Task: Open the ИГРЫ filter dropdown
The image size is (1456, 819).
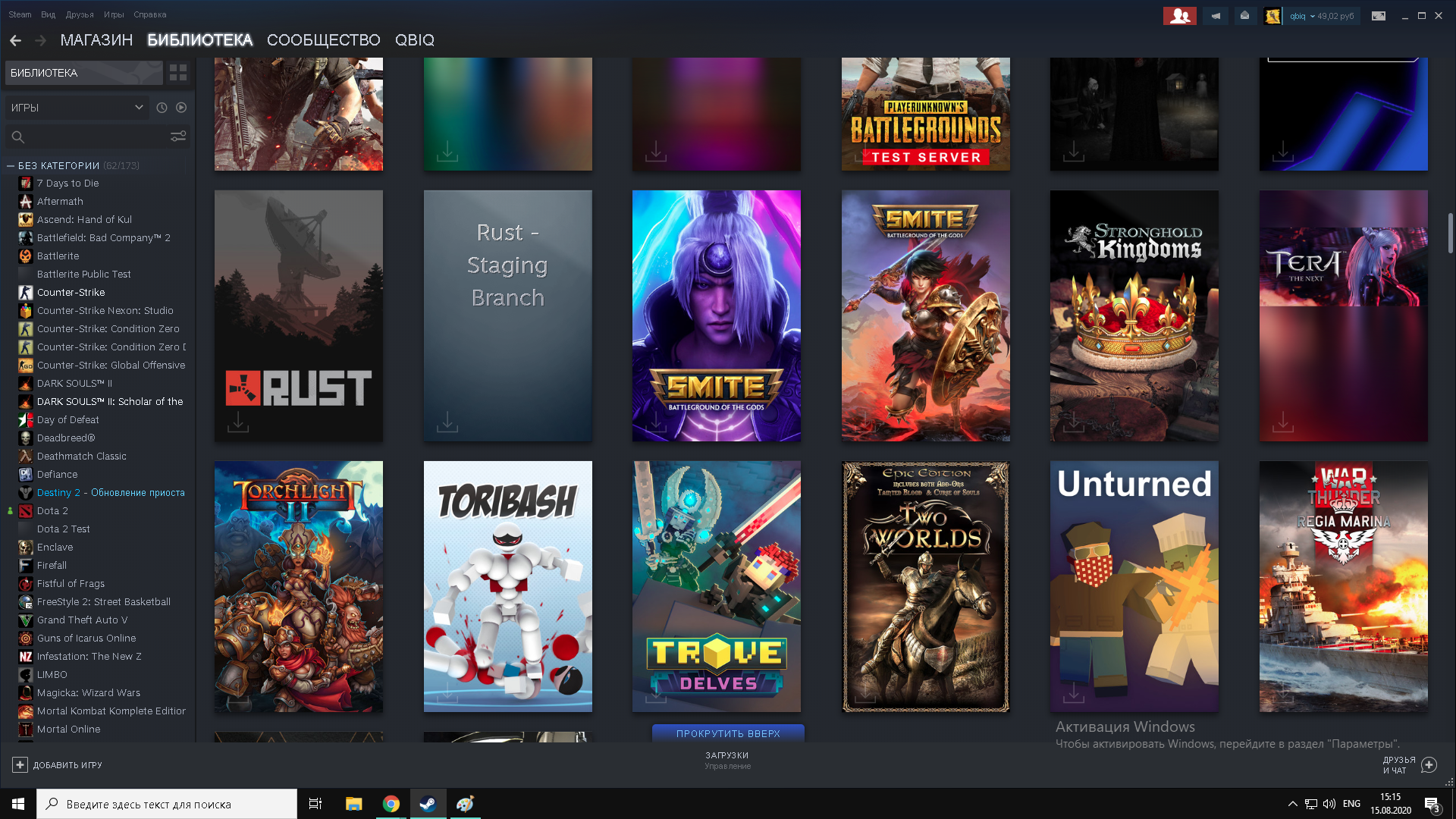Action: pos(76,108)
